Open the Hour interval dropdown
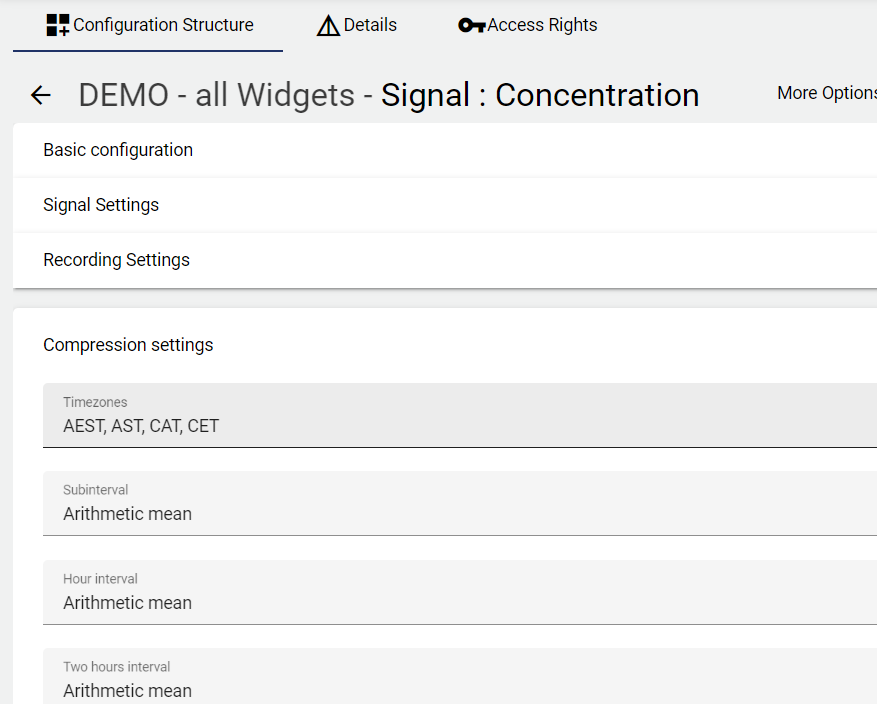This screenshot has height=704, width=877. tap(460, 592)
